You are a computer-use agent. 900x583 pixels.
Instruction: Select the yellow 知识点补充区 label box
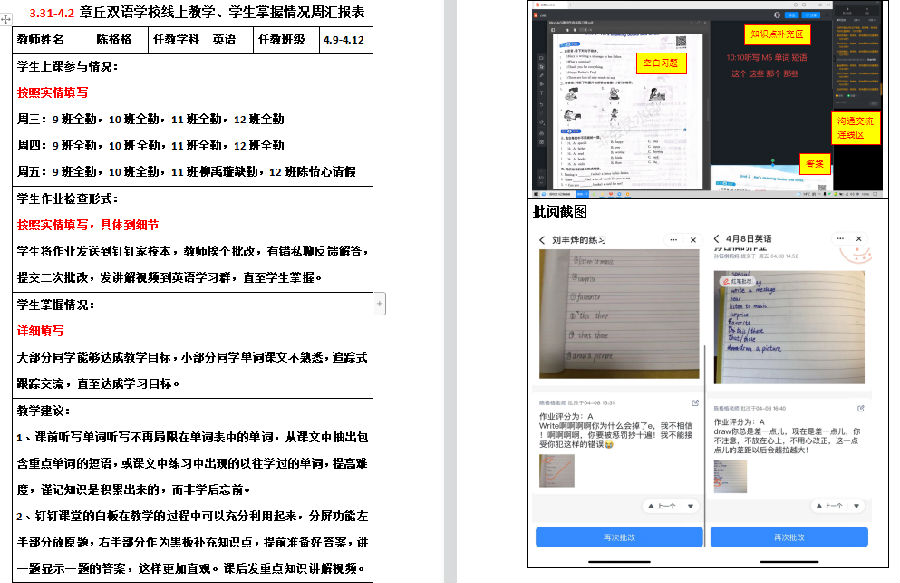click(x=776, y=34)
